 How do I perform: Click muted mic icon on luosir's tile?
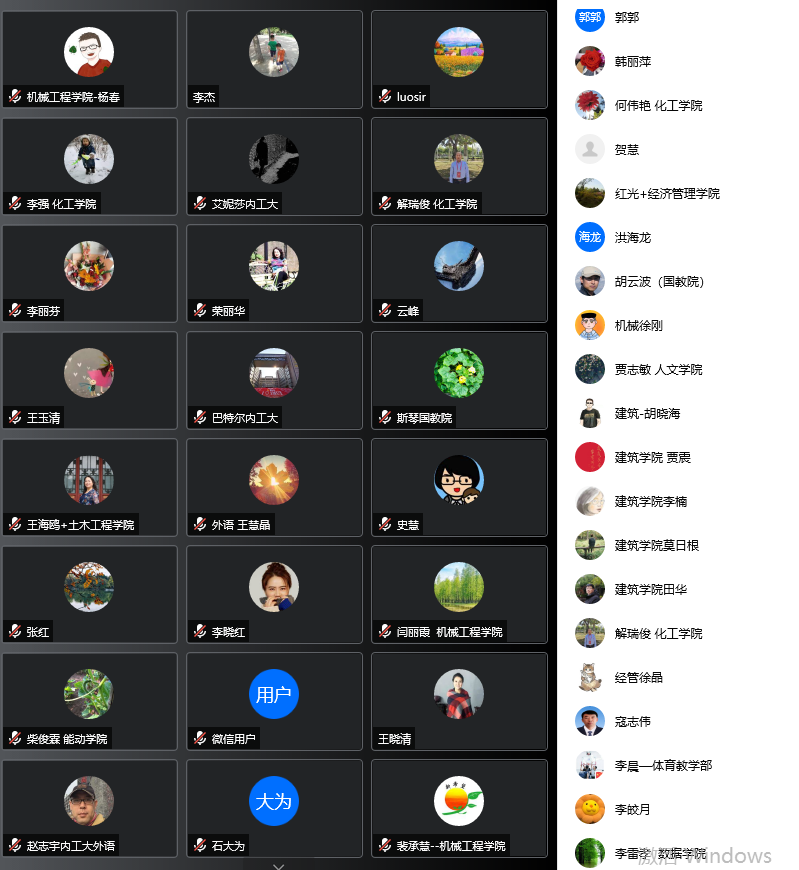(x=385, y=97)
